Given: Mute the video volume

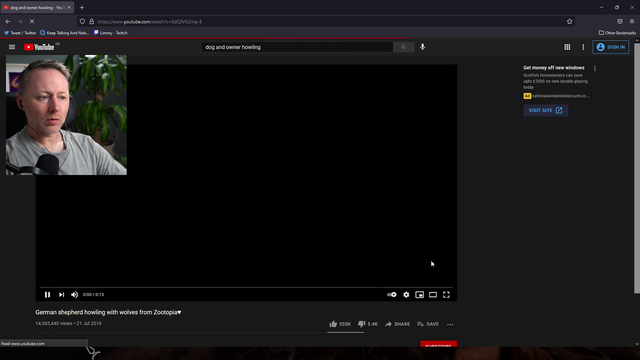Looking at the screenshot, I should point(74,294).
